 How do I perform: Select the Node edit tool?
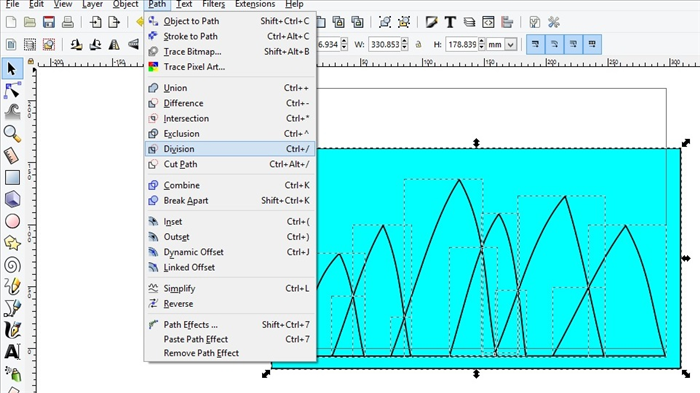[x=12, y=91]
